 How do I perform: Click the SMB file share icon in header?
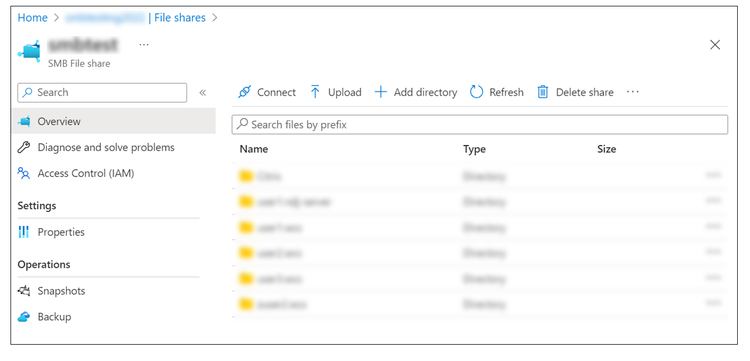[x=29, y=51]
